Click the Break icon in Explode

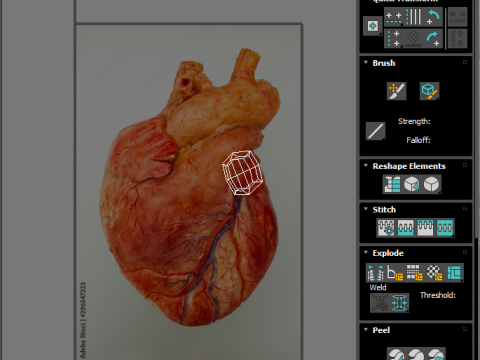[x=376, y=273]
